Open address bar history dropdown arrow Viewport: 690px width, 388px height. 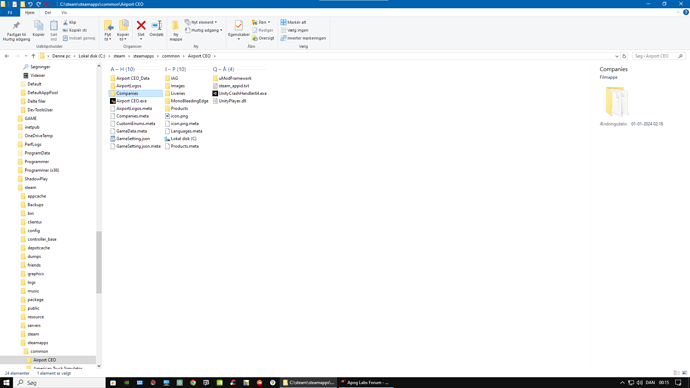[617, 56]
